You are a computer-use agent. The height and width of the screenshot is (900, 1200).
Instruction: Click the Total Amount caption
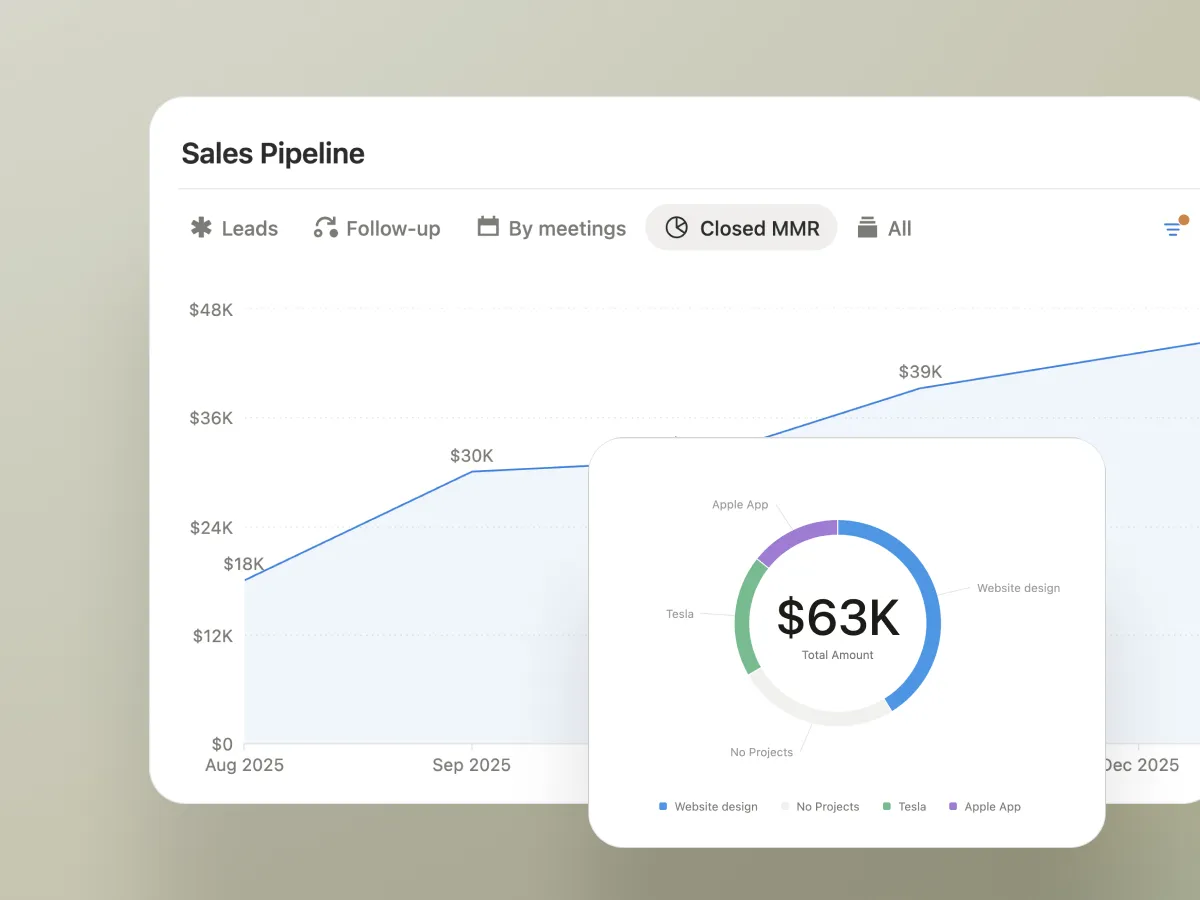838,655
